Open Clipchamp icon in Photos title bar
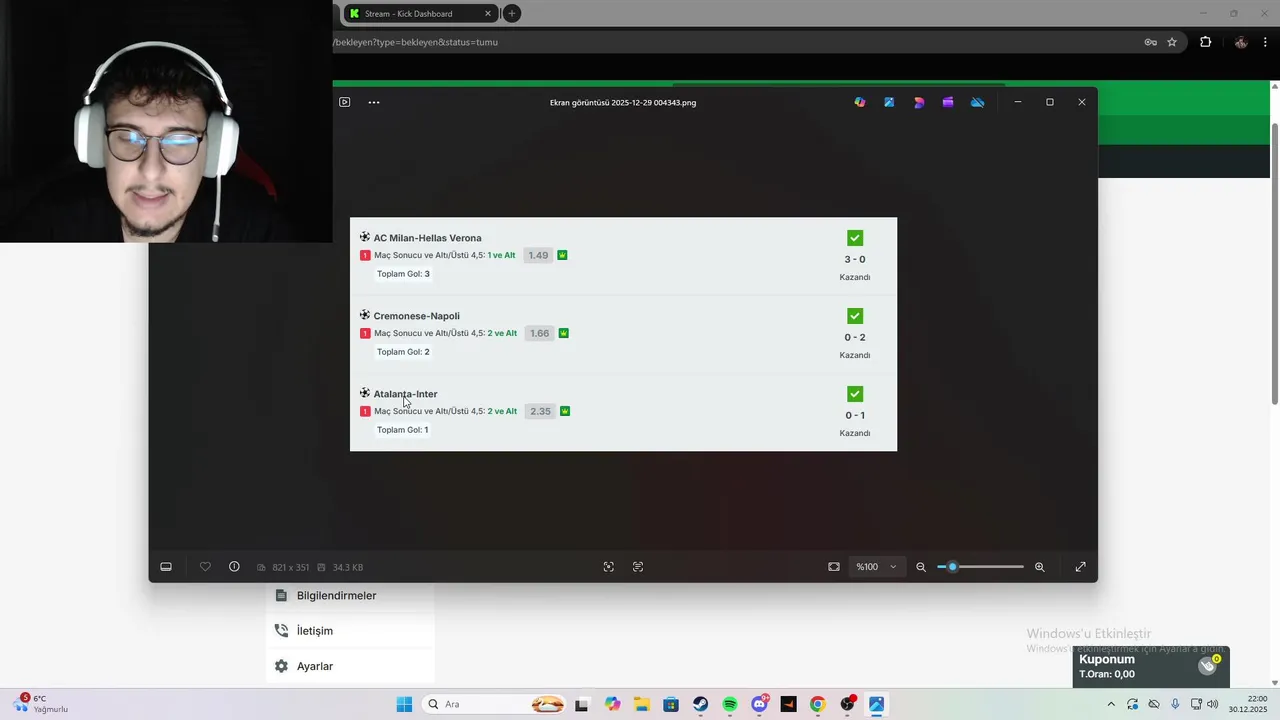The width and height of the screenshot is (1280, 720). (x=948, y=102)
